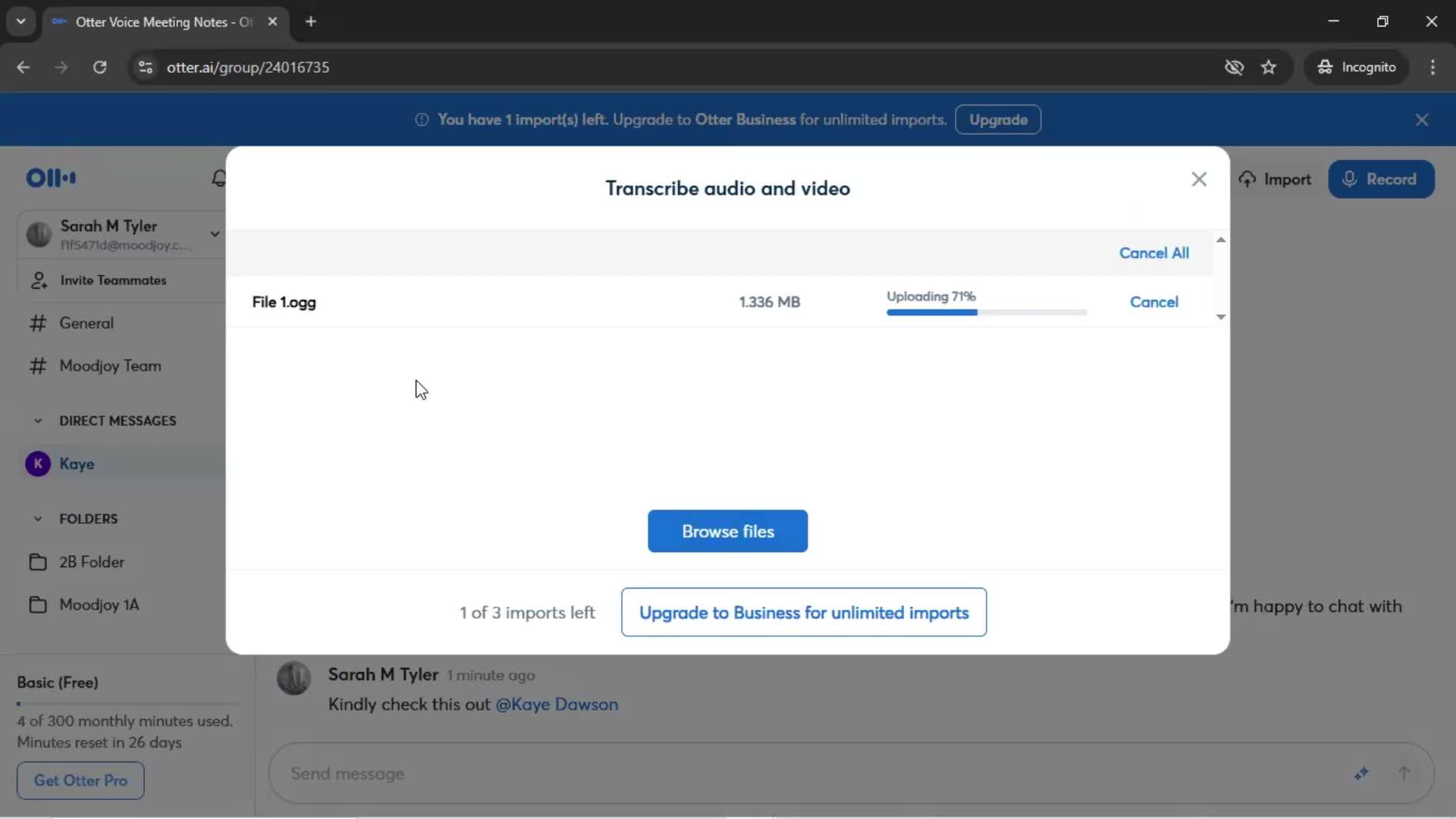Open a new browser tab
Viewport: 1456px width, 819px height.
311,22
